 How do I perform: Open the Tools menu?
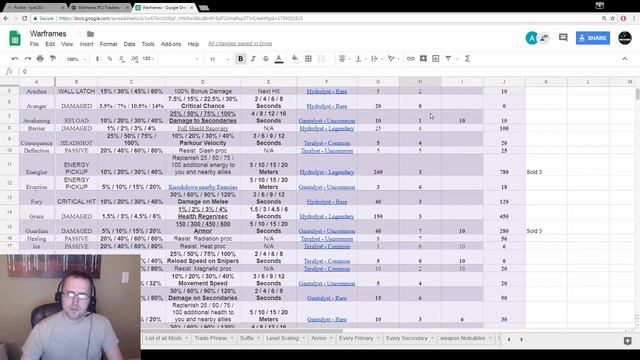coord(148,44)
